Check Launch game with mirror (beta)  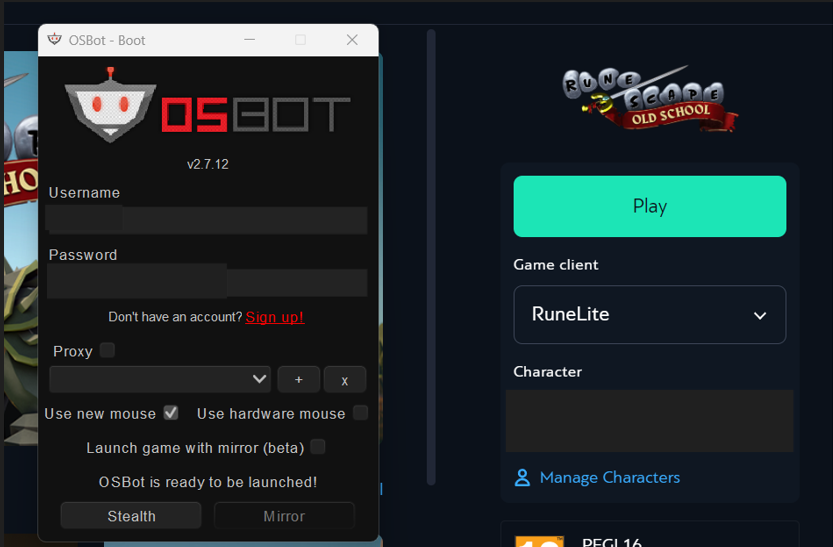tap(318, 447)
